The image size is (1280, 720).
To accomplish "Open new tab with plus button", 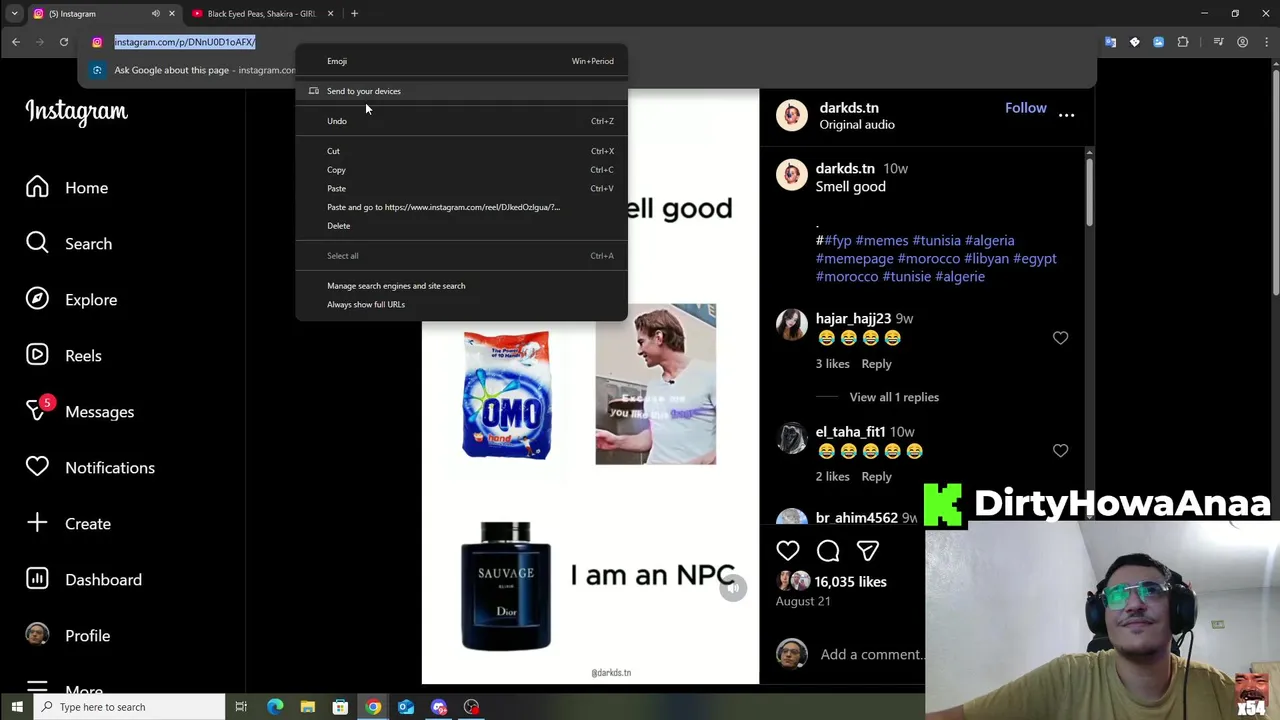I will pyautogui.click(x=354, y=14).
